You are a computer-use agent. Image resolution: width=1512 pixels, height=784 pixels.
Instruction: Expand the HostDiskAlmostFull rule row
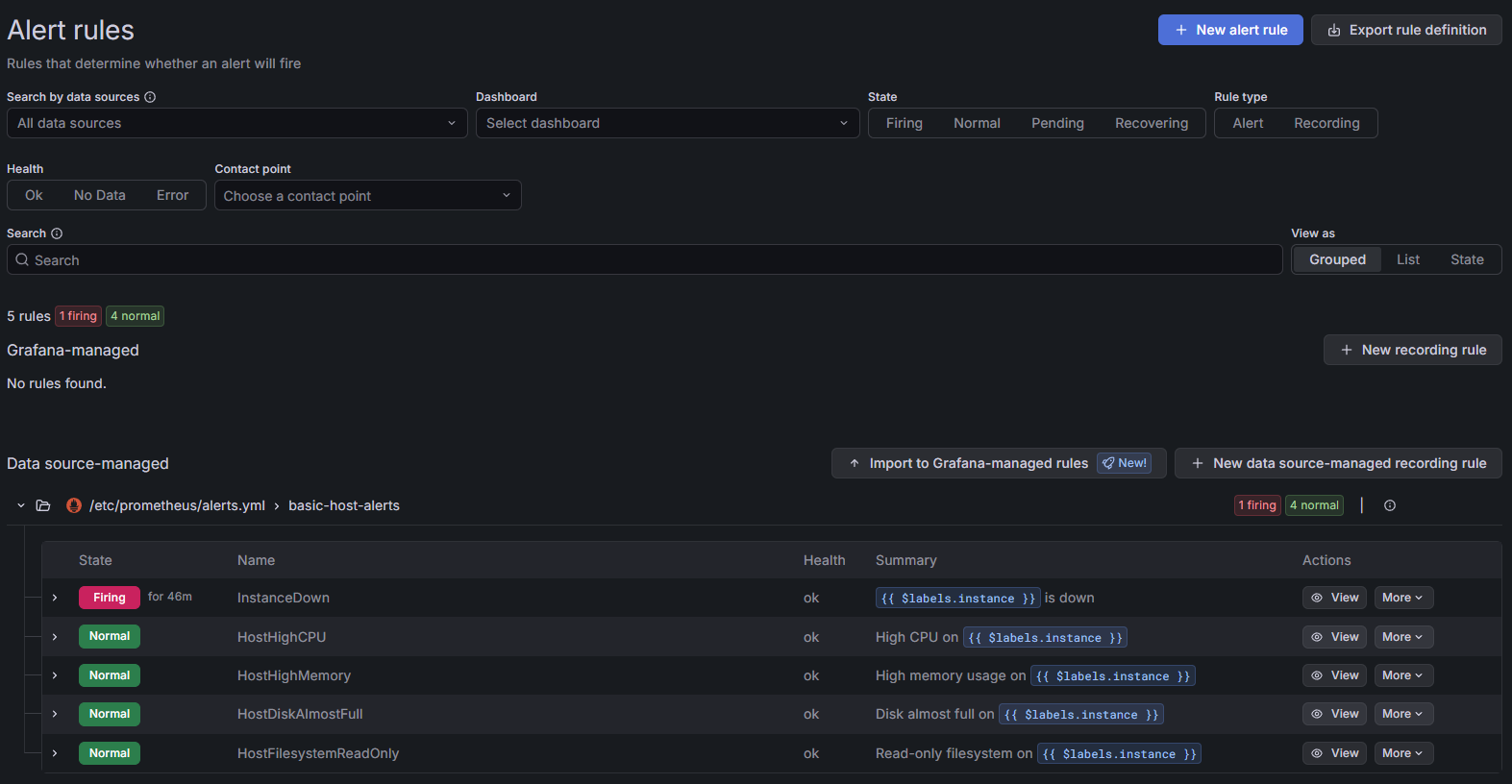(55, 714)
